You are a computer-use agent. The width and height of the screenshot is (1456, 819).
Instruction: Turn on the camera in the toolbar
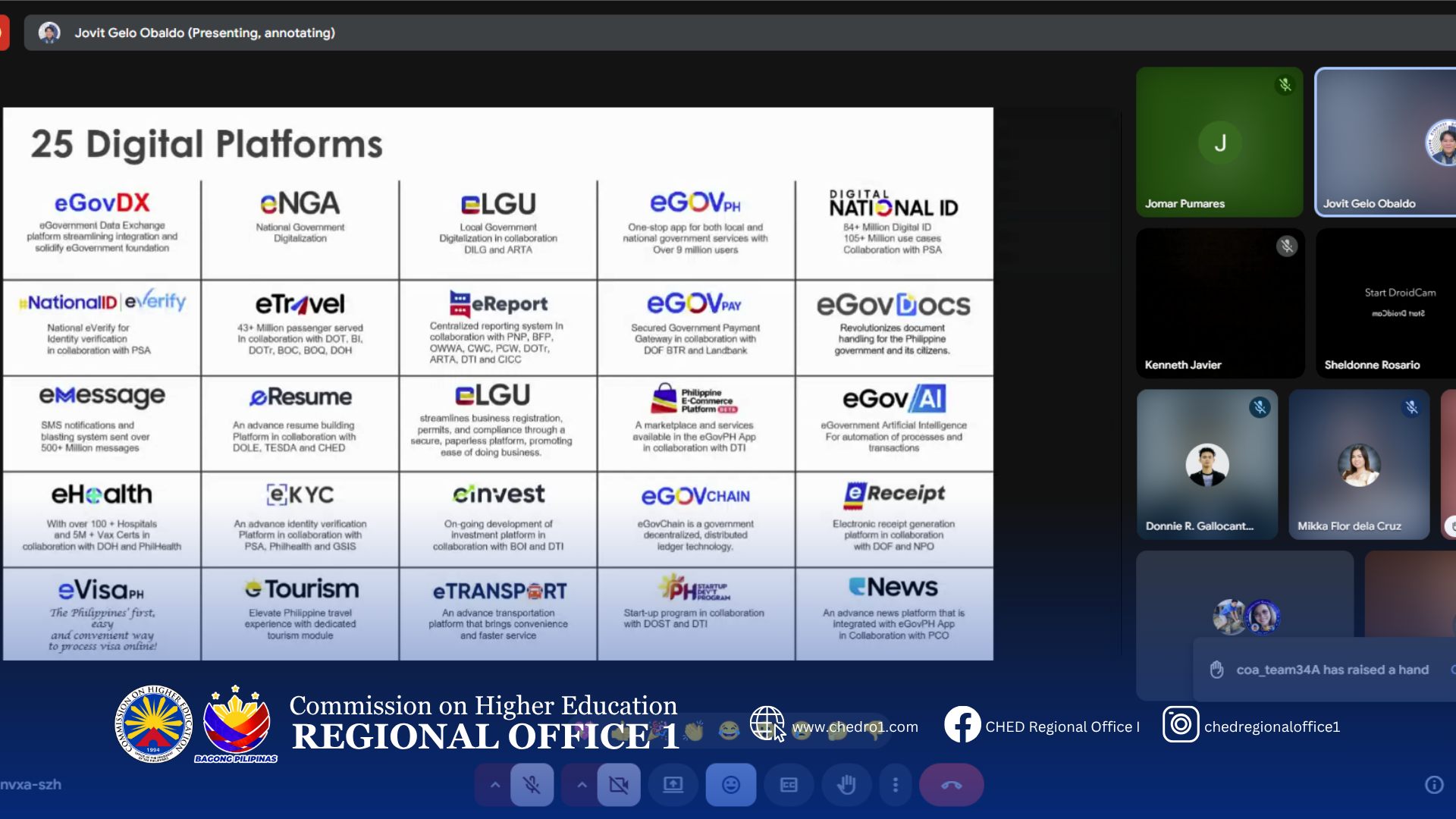[619, 785]
